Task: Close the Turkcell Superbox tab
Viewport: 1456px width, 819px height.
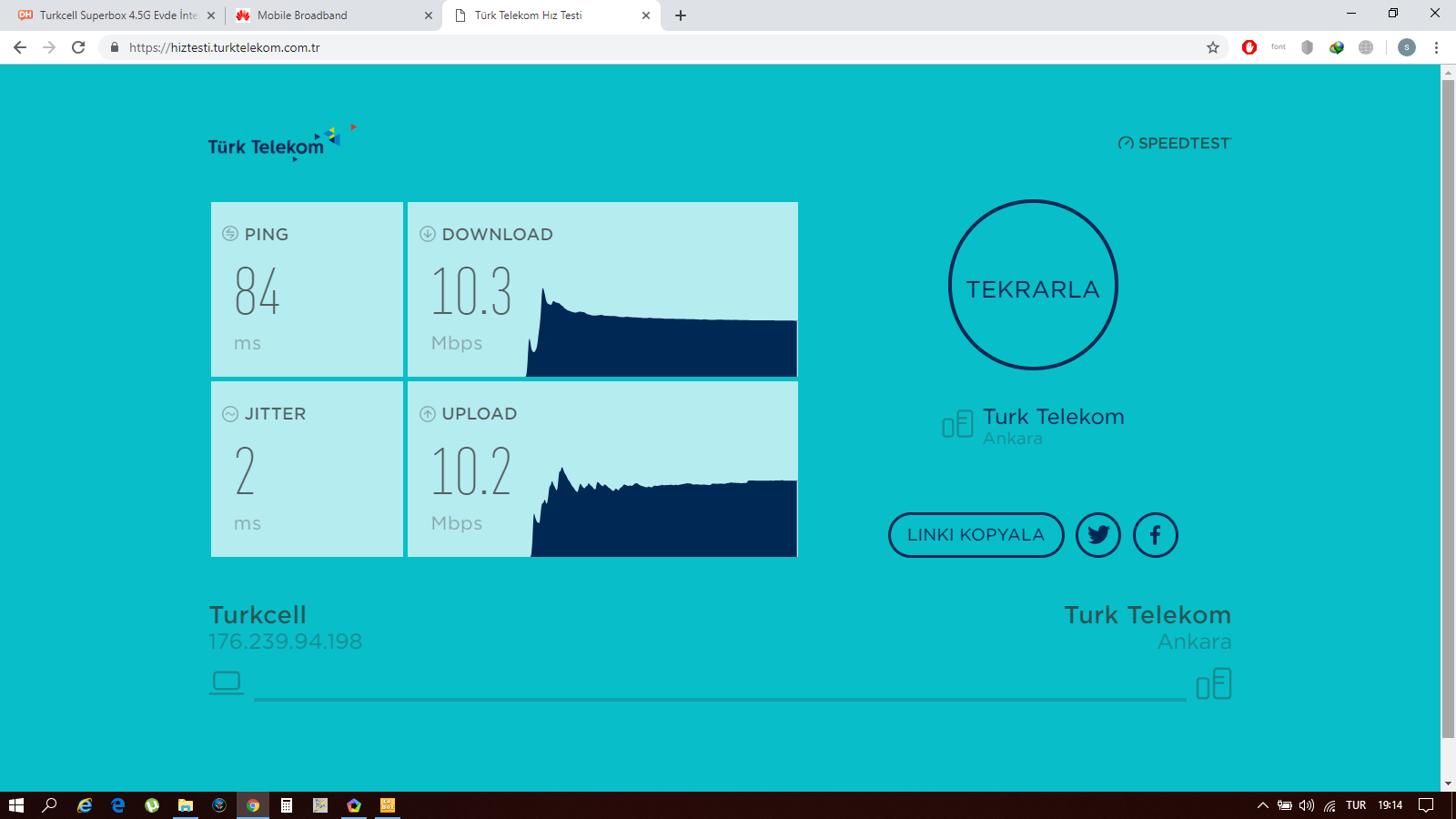Action: tap(211, 15)
